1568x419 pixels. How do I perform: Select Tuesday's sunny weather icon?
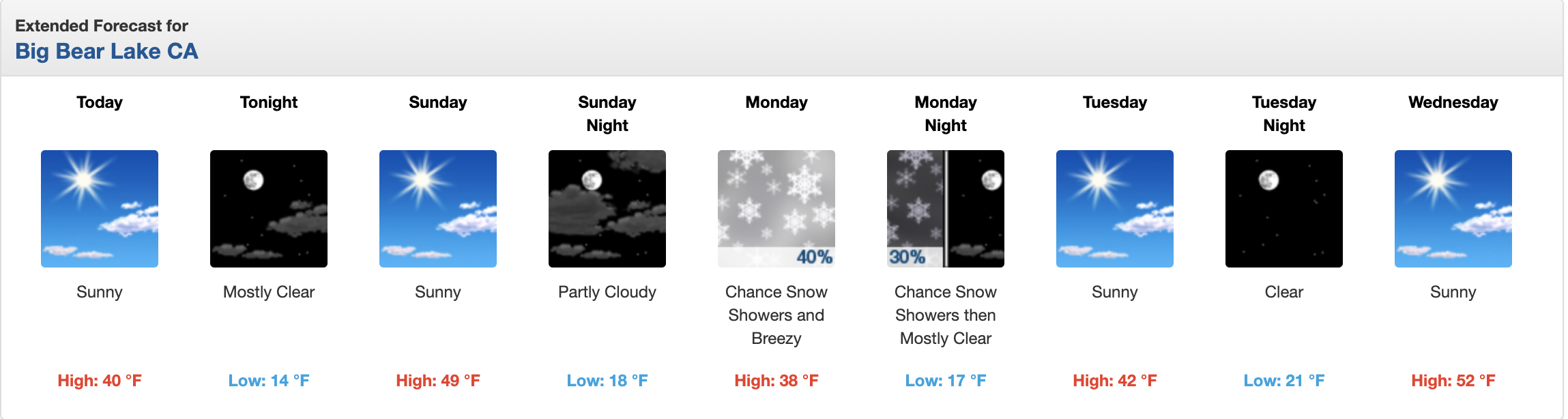1115,209
